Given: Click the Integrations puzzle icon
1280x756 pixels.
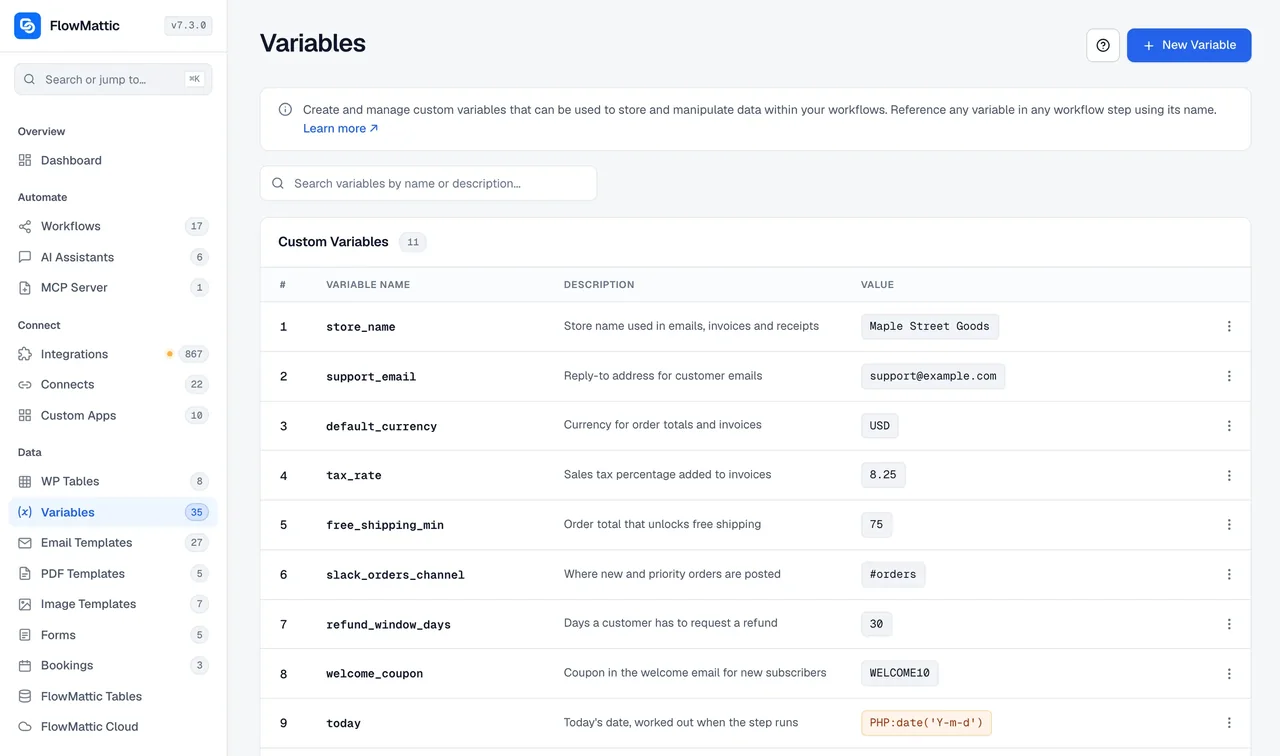Looking at the screenshot, I should click(25, 354).
